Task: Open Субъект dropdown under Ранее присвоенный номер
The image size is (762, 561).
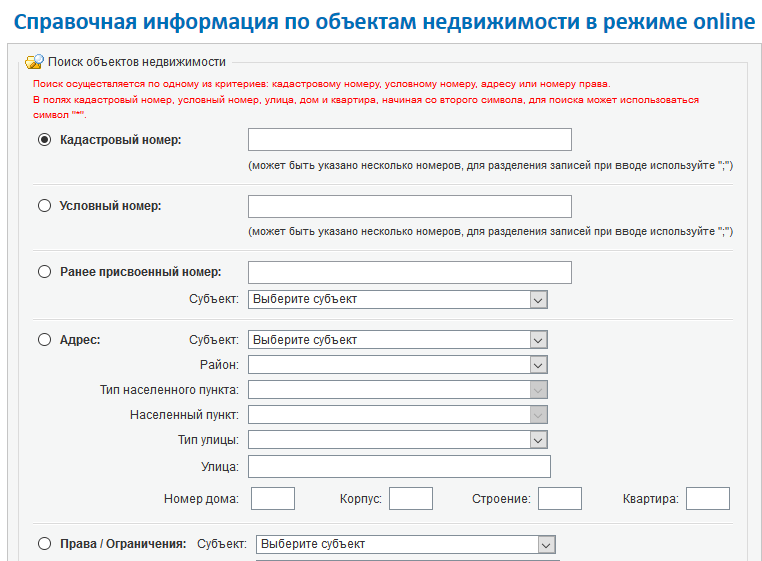Action: (x=398, y=299)
